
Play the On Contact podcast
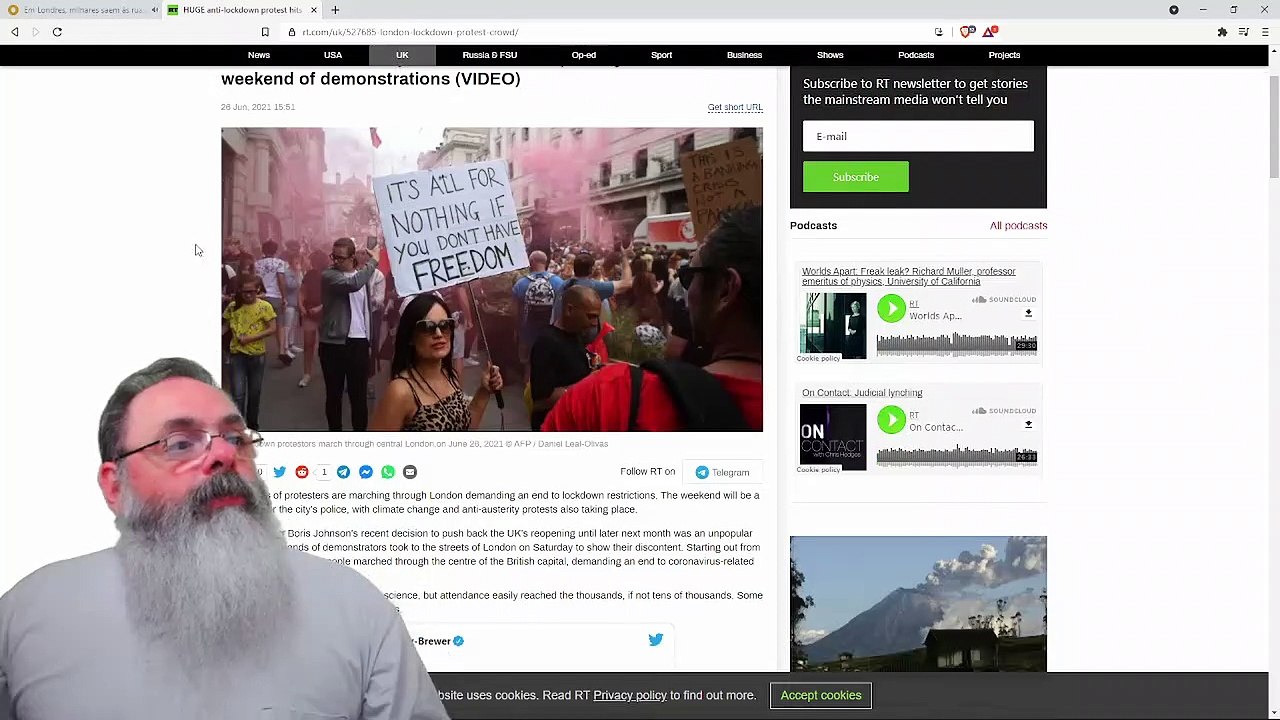pos(891,419)
